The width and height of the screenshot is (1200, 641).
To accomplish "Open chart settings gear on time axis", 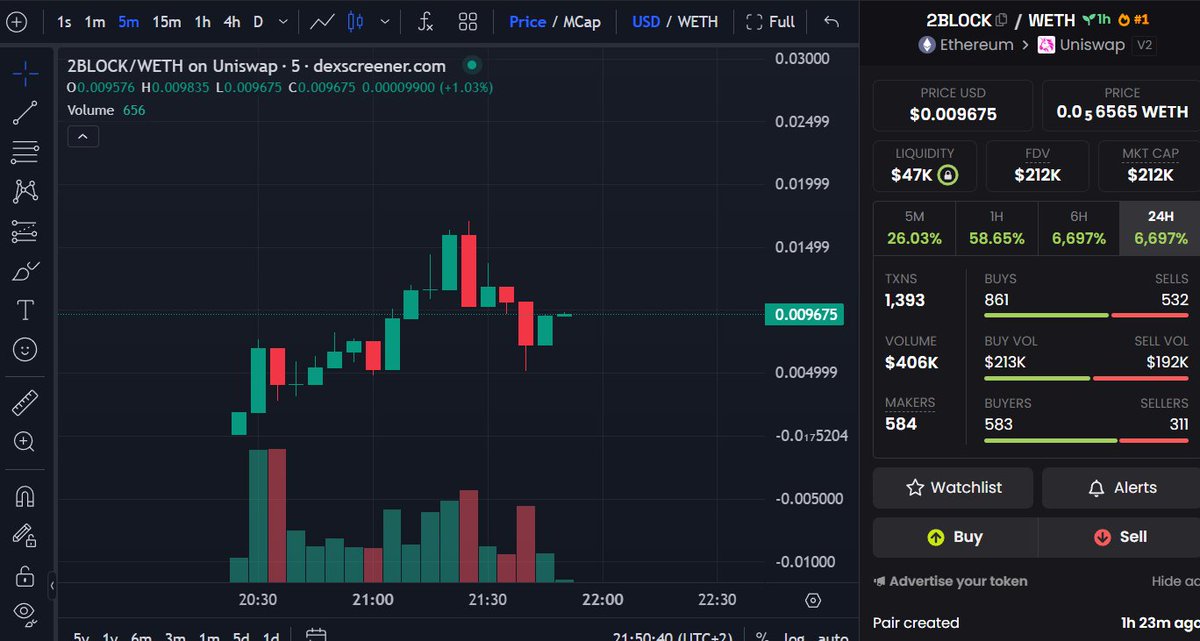I will point(813,600).
